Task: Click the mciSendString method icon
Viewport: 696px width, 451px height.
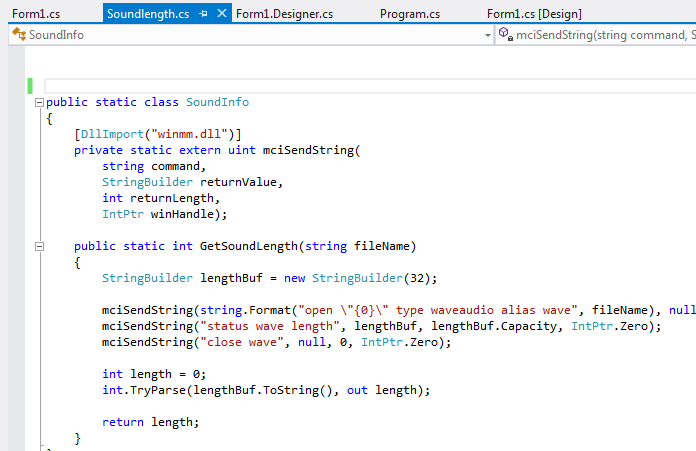Action: [505, 34]
